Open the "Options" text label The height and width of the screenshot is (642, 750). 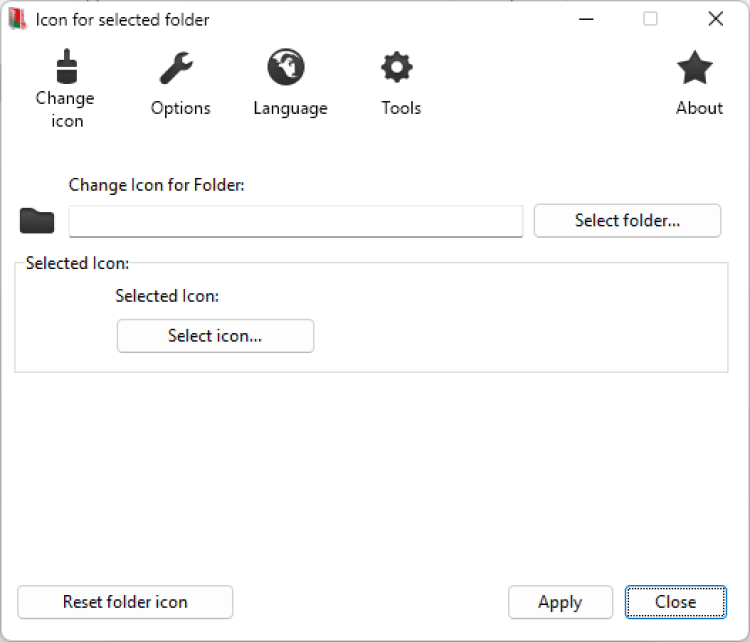pos(181,108)
